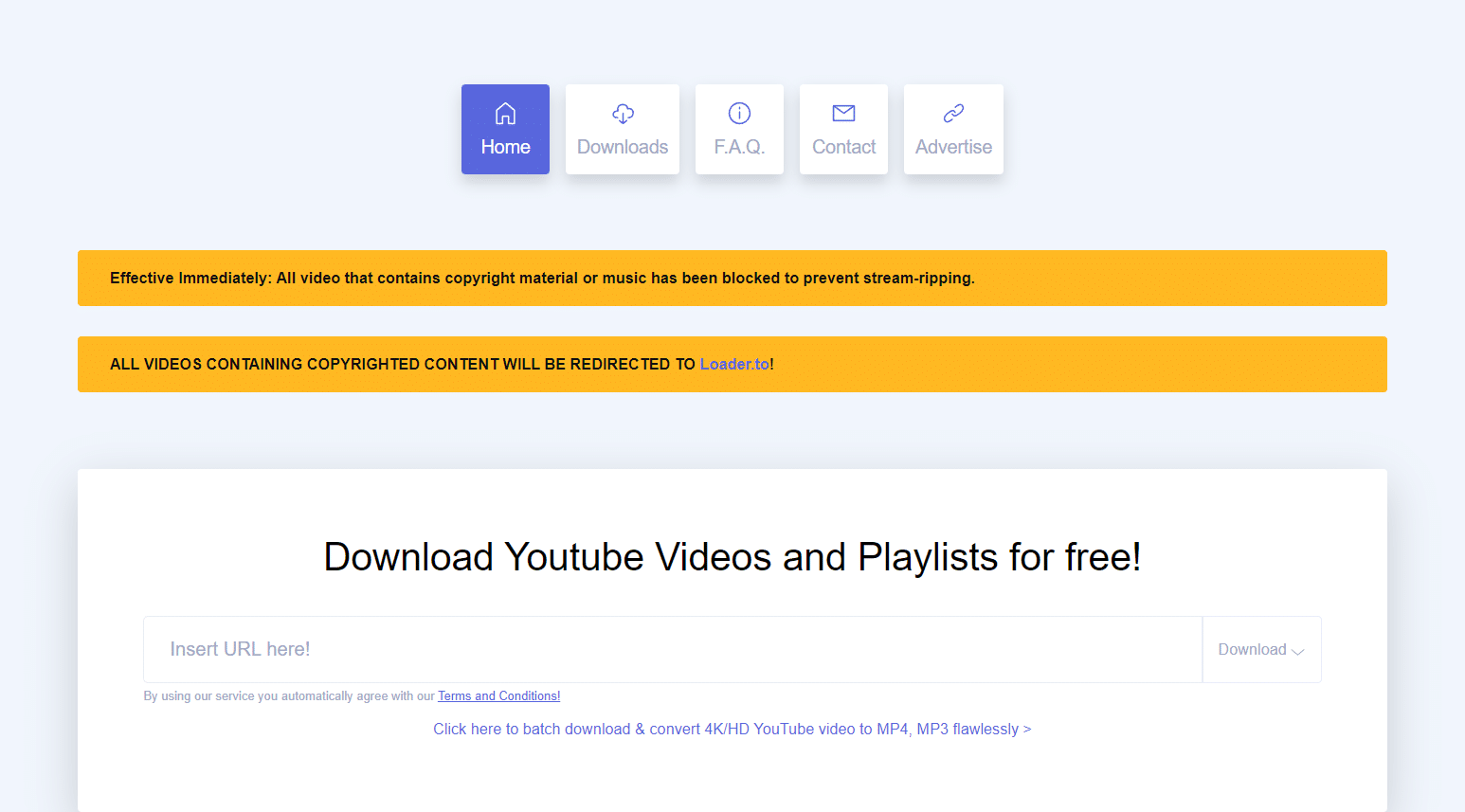Expand the Download format chevron

pos(1298,651)
